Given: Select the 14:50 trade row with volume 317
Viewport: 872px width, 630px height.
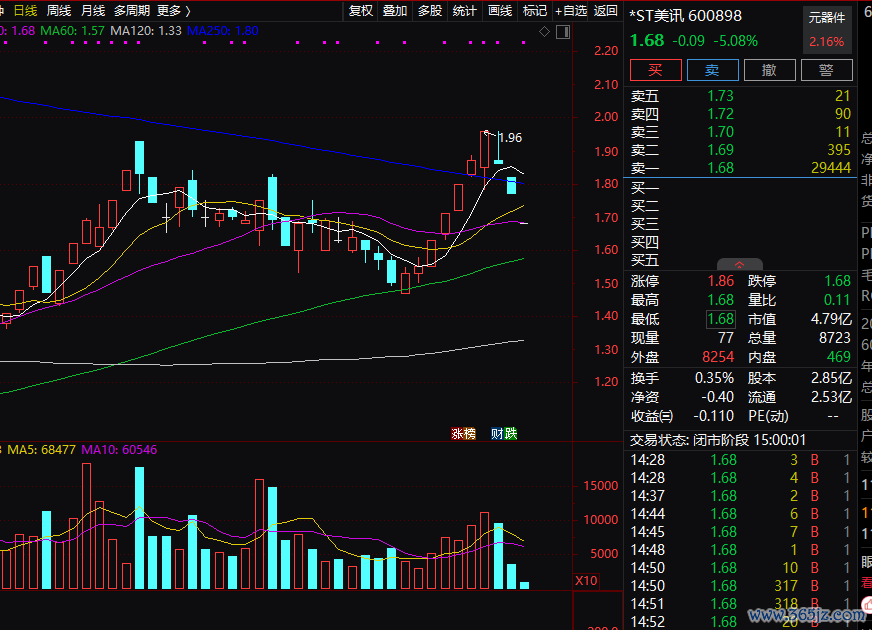Looking at the screenshot, I should point(740,586).
